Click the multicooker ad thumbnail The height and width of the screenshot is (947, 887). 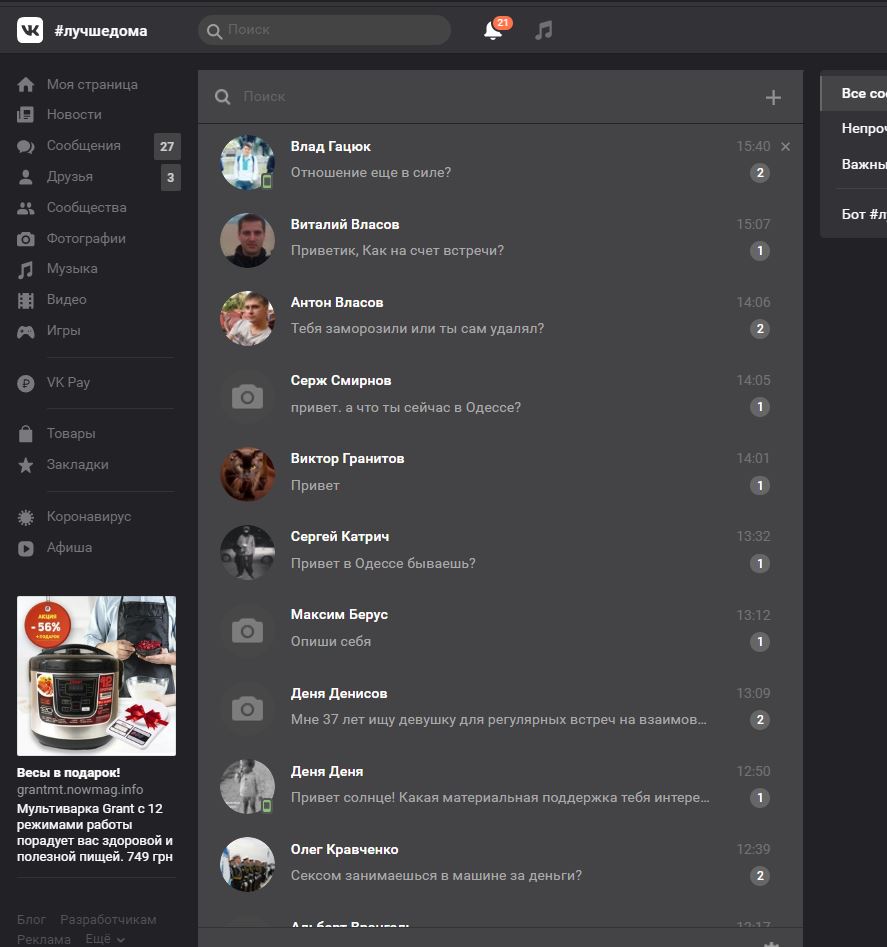(96, 676)
